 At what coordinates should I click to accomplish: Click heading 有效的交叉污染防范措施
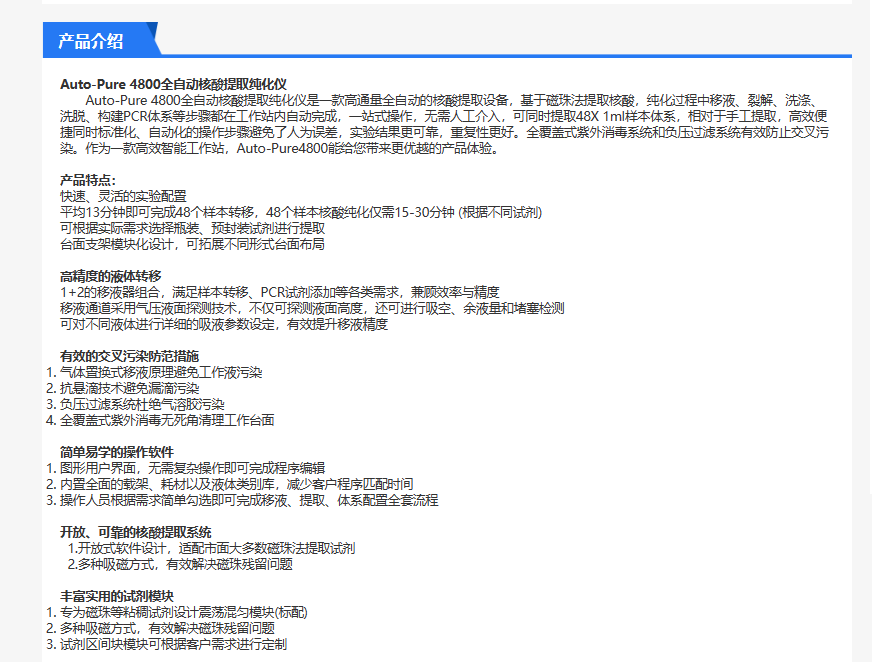pos(130,357)
